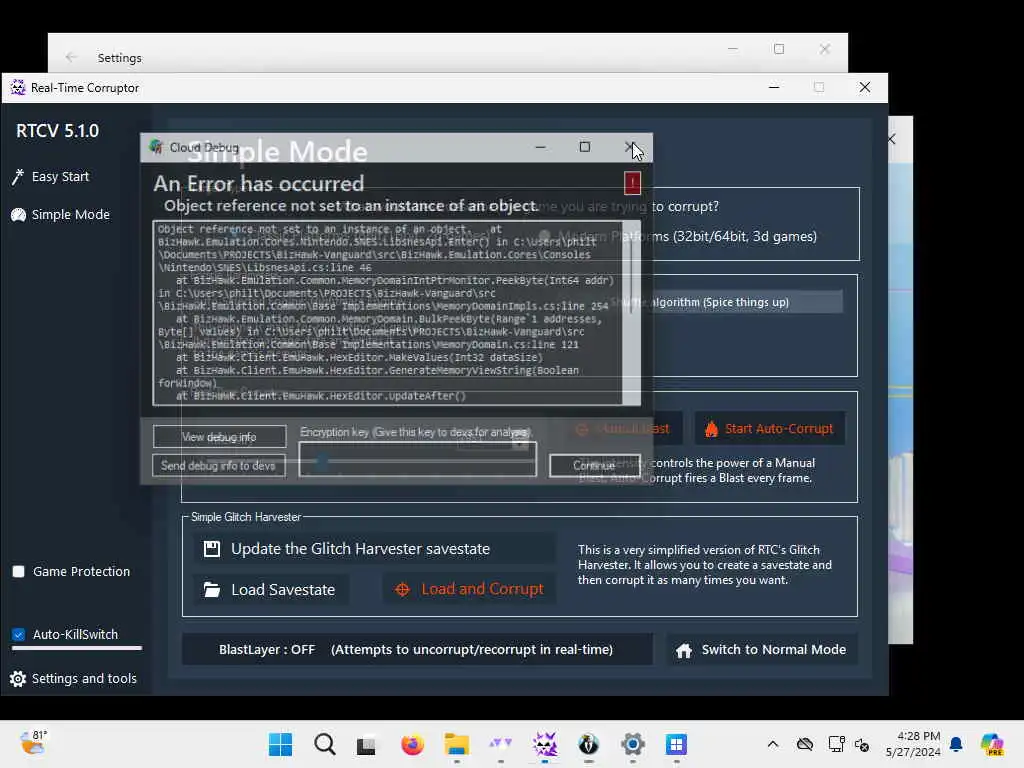This screenshot has width=1024, height=768.
Task: Open the Settings gear in taskbar
Action: pos(633,744)
